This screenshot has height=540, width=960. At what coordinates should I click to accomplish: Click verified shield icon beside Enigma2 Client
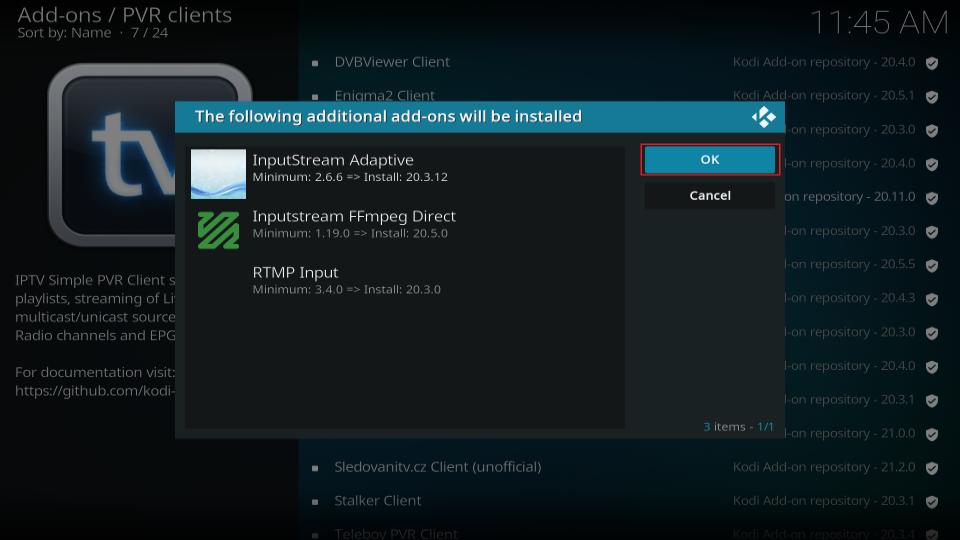932,97
